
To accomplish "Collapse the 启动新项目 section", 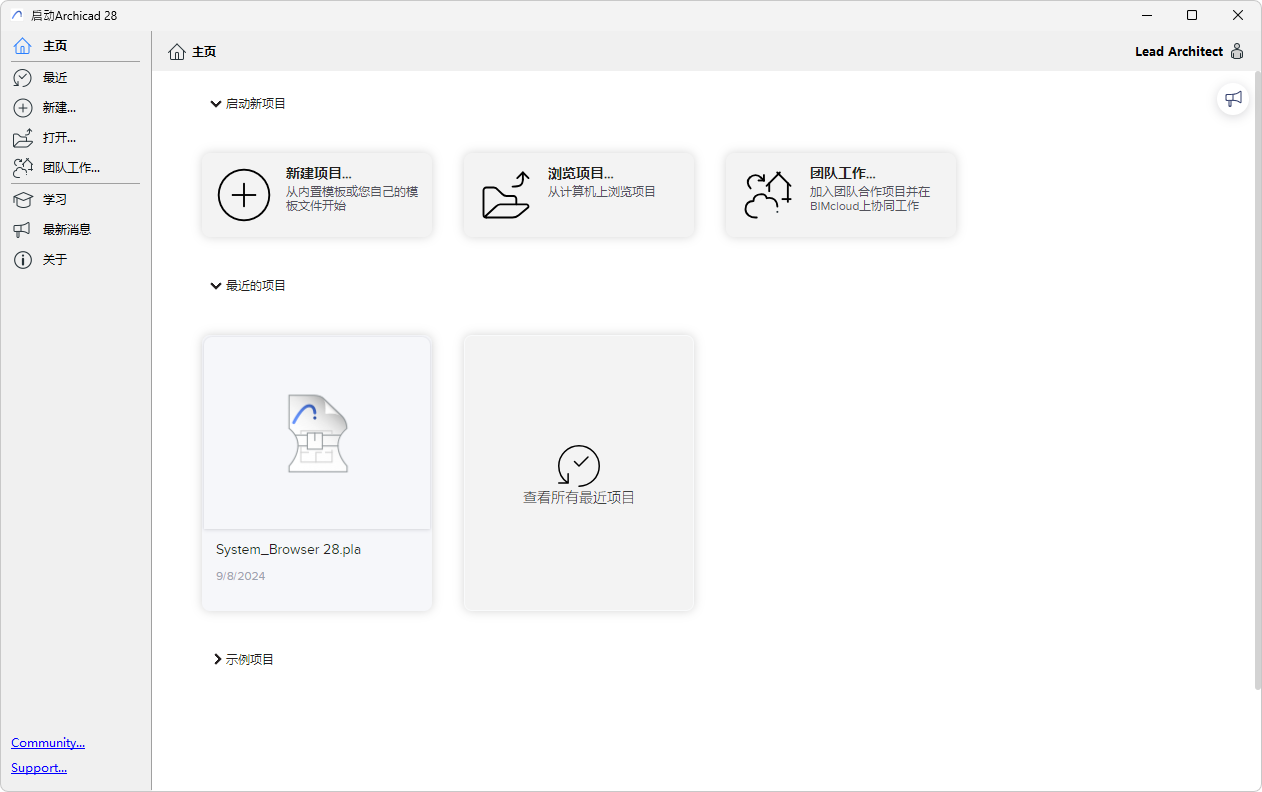I will 216,104.
